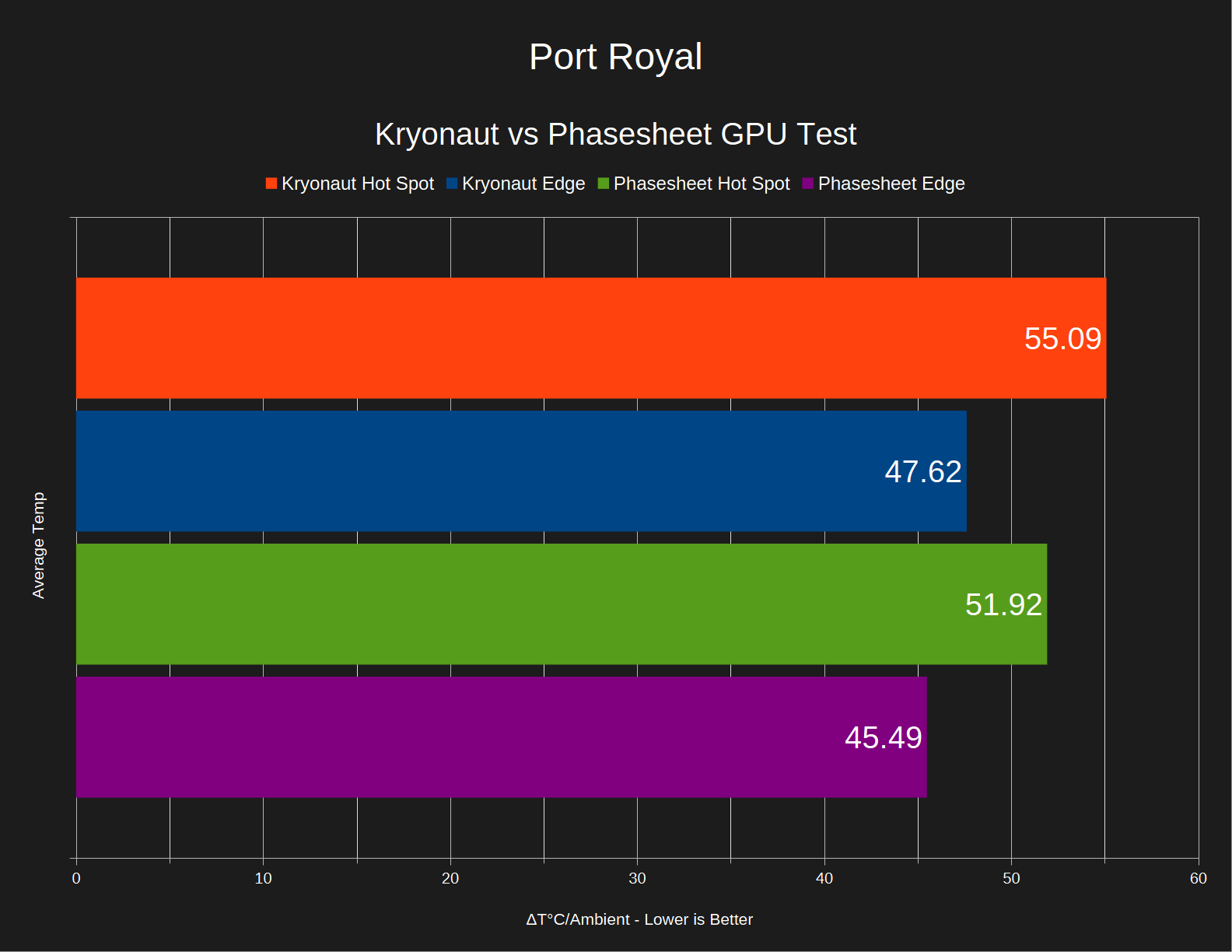
Task: Click the orange Kryonaut Hot Spot legend swatch
Action: [x=271, y=184]
